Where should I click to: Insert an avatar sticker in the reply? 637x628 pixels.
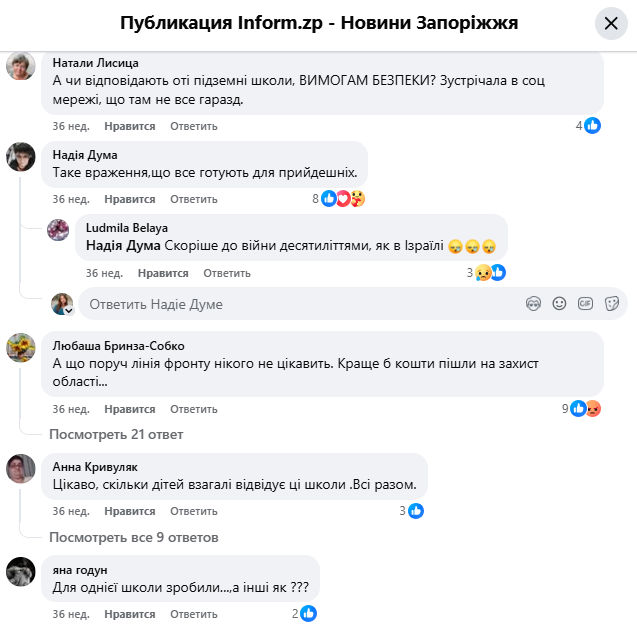pyautogui.click(x=534, y=303)
